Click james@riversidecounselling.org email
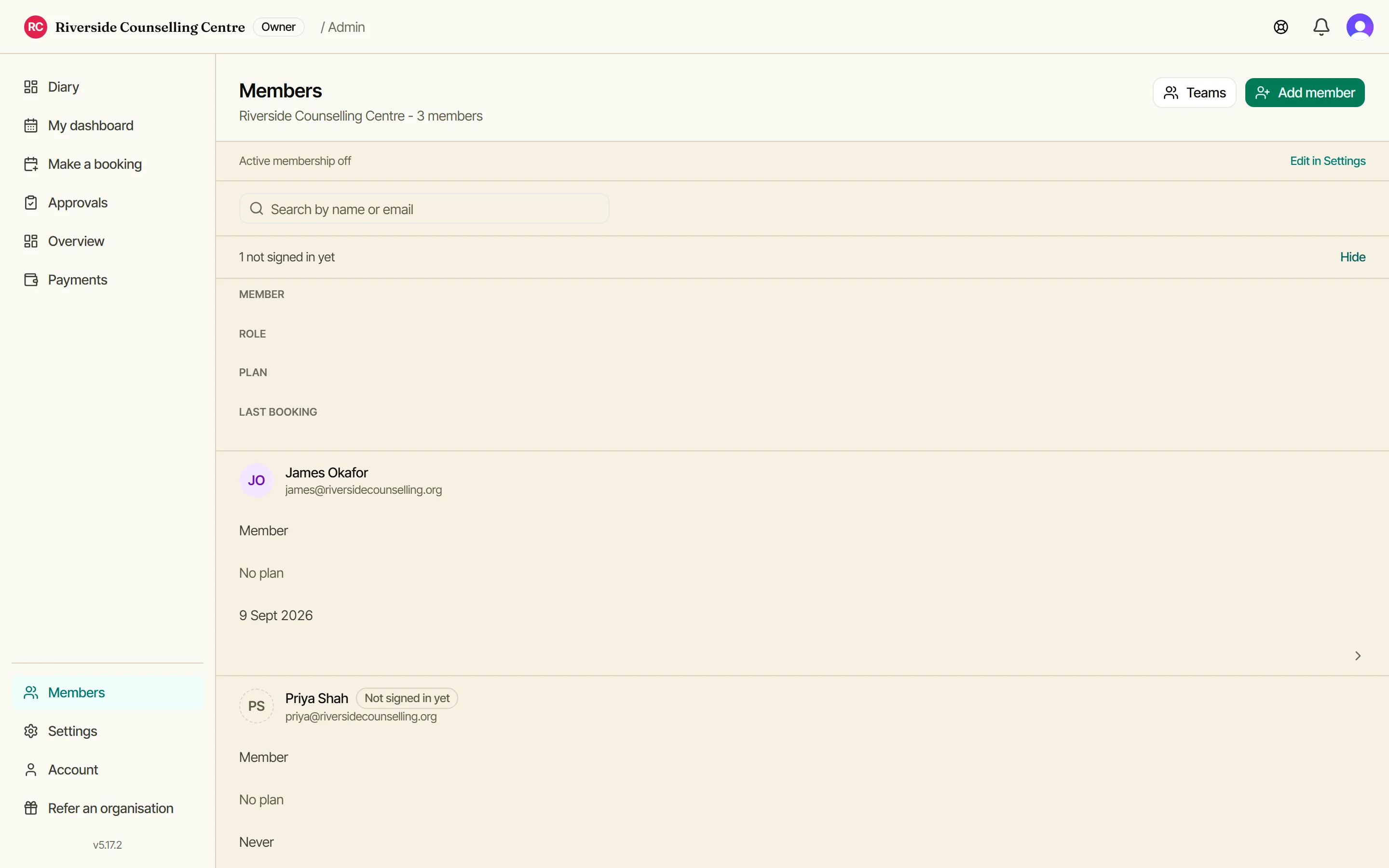Screen dimensions: 1389x868 (x=363, y=490)
